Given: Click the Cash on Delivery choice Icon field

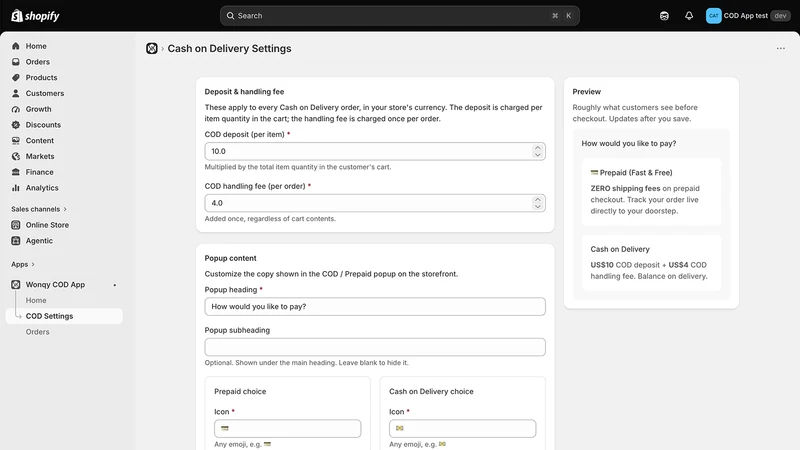Looking at the screenshot, I should 462,429.
